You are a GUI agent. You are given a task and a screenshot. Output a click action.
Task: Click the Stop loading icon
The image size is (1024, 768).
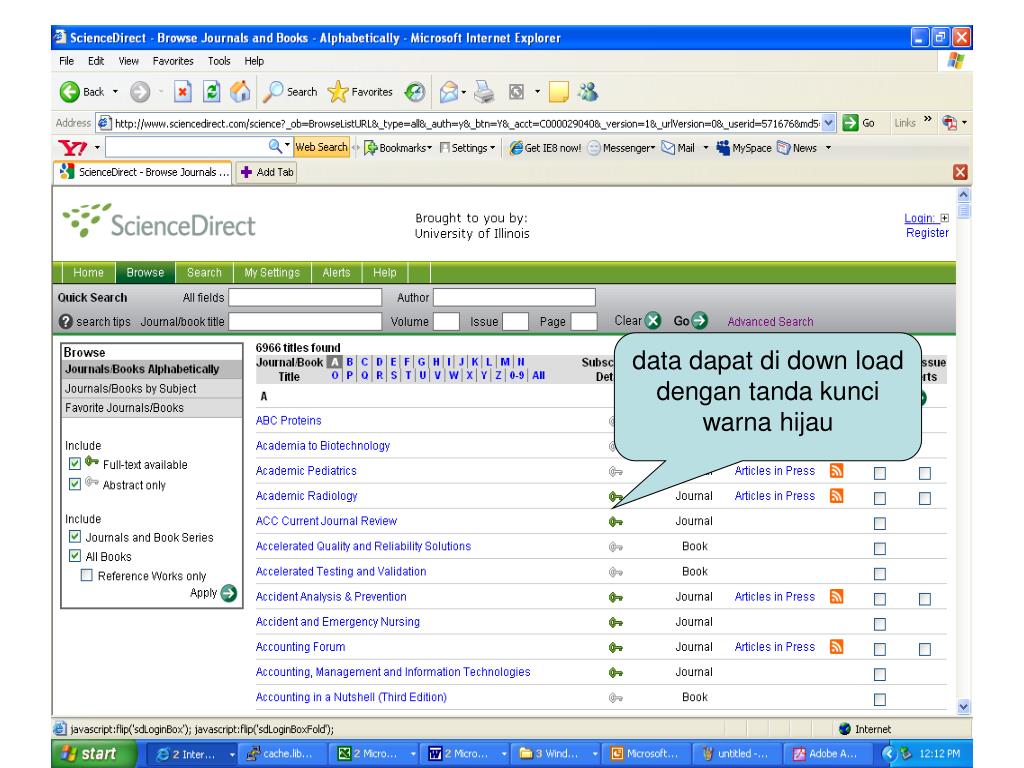click(x=183, y=92)
